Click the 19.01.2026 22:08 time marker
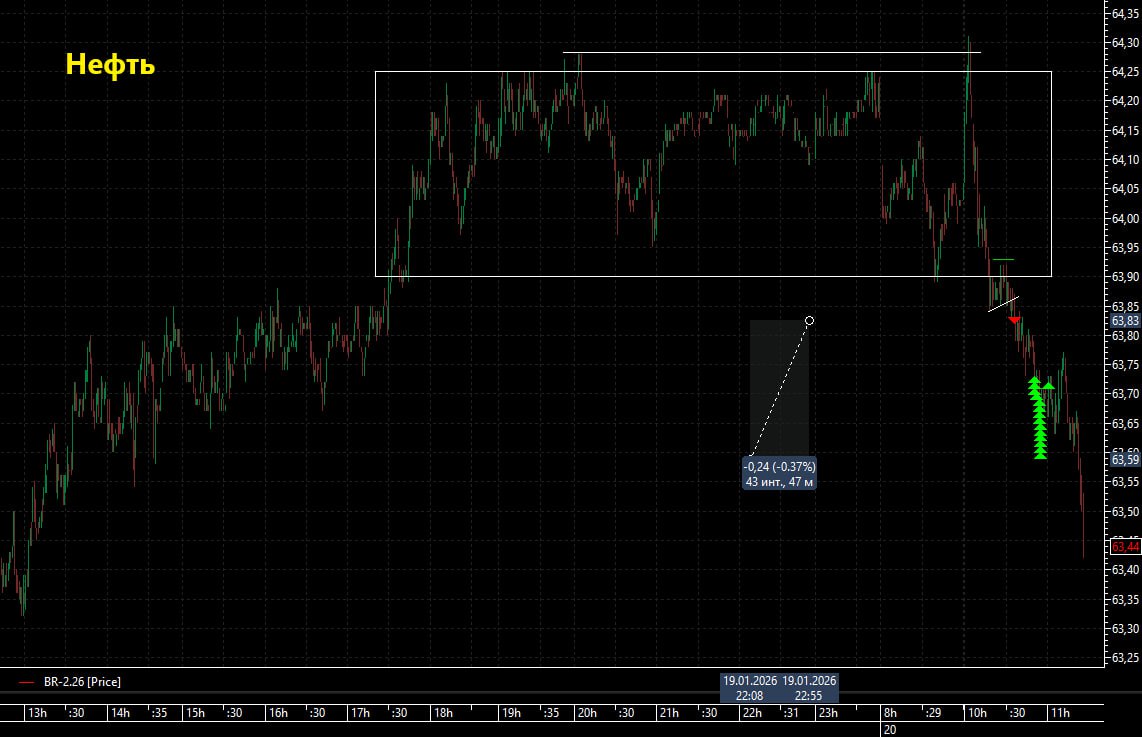 750,688
